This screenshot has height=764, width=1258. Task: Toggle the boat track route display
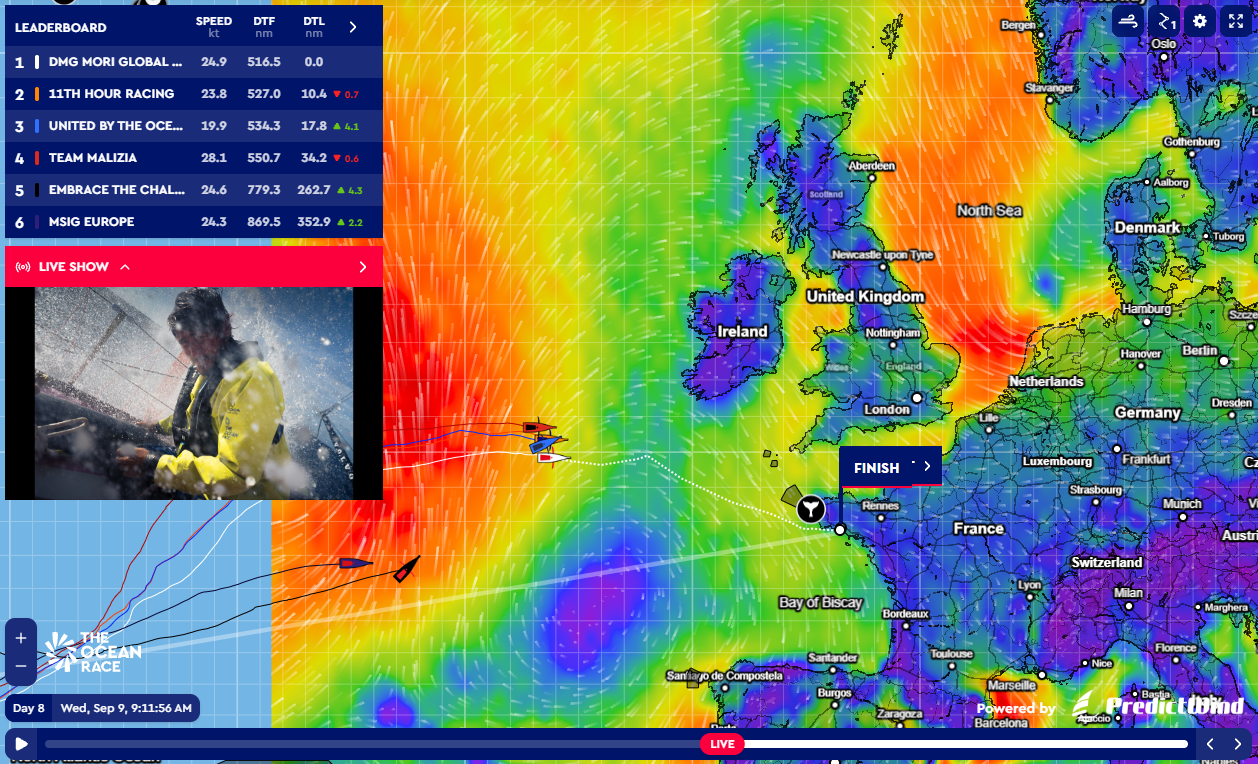point(1165,21)
